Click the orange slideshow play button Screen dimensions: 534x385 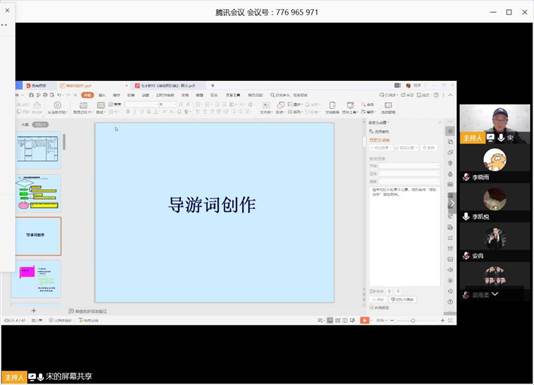point(364,320)
